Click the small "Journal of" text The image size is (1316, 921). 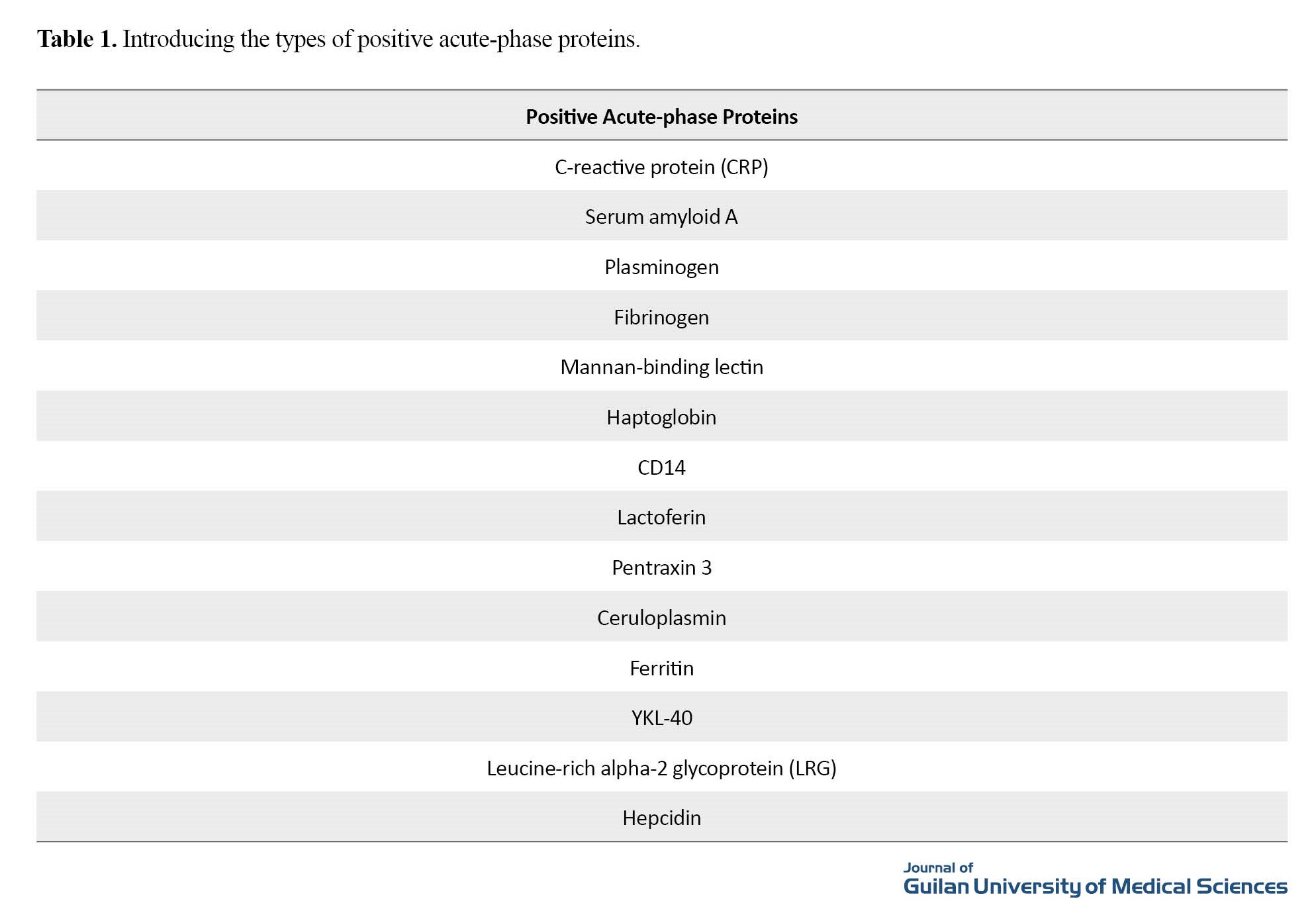(938, 867)
